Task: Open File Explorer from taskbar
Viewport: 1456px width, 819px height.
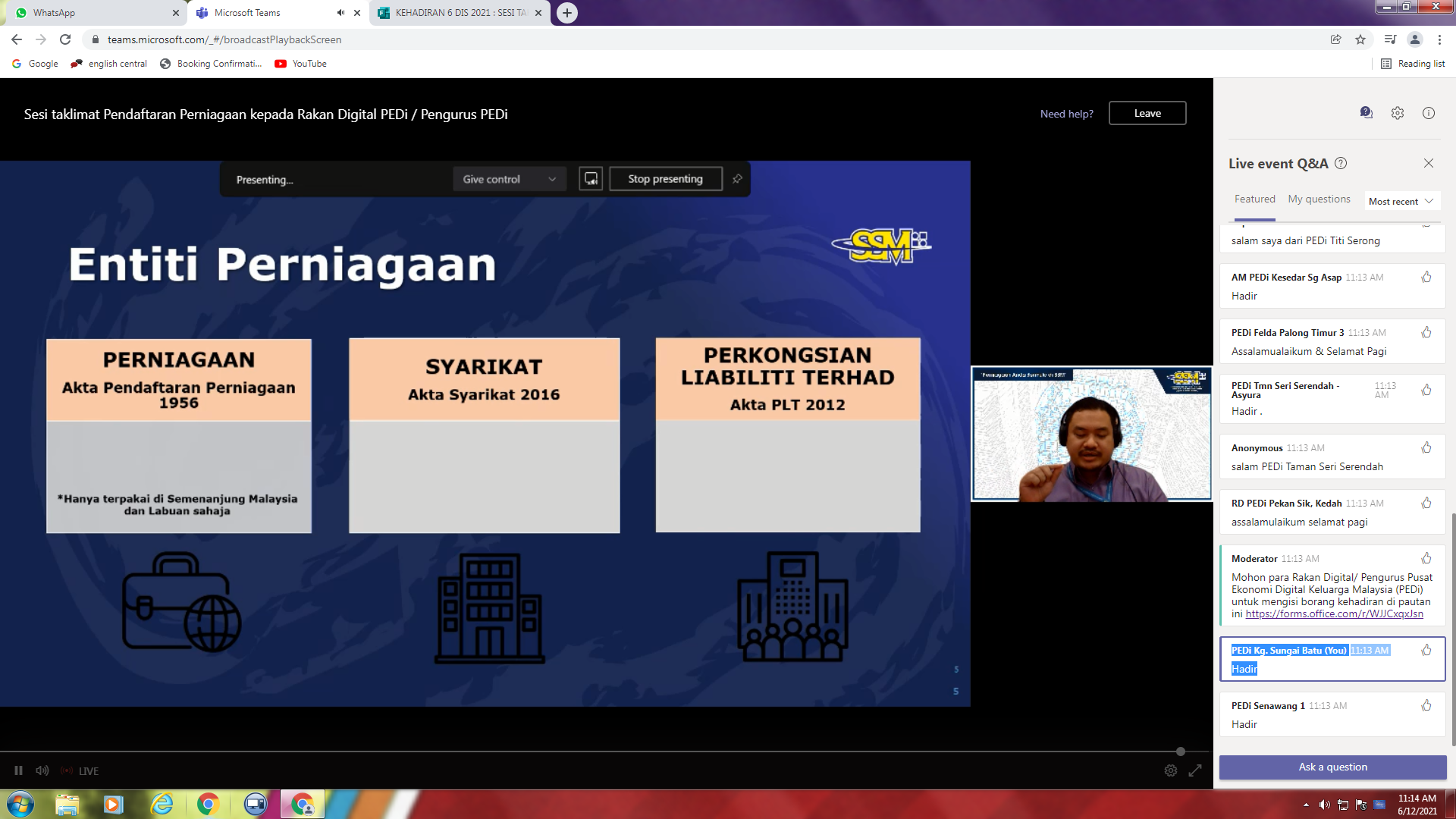Action: click(67, 804)
